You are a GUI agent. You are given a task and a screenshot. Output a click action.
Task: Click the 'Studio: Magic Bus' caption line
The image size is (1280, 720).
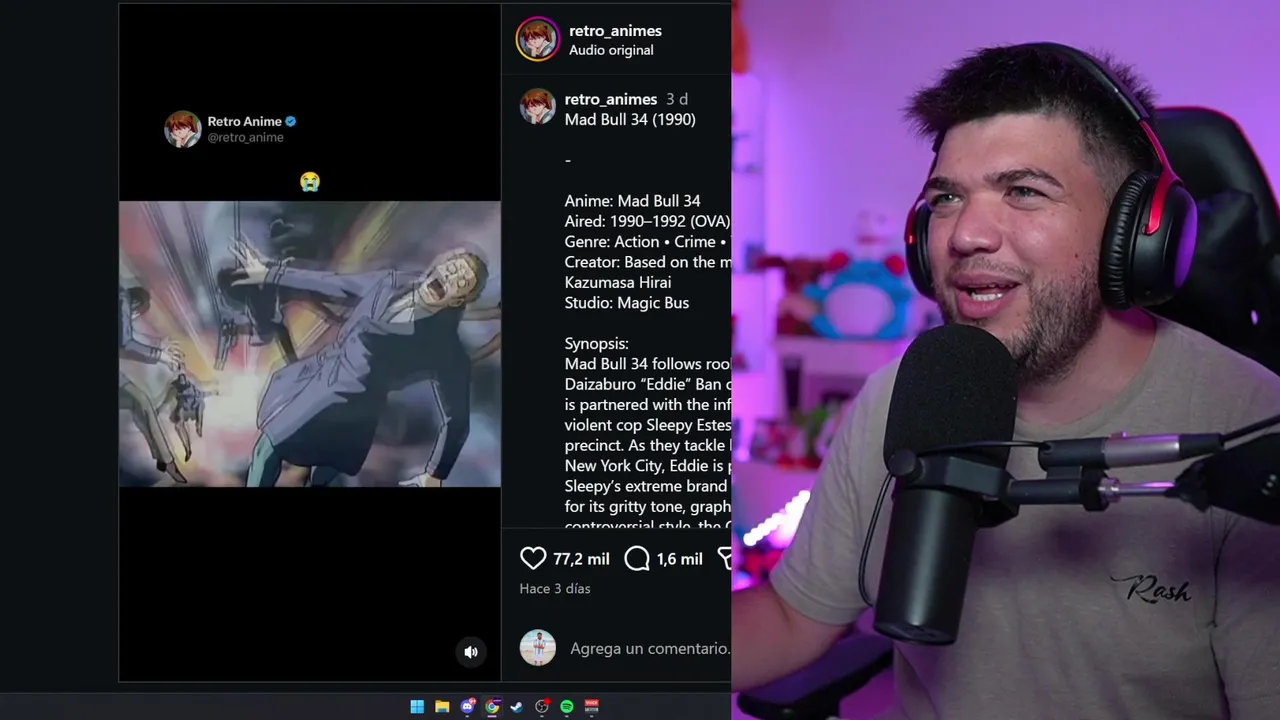pos(627,303)
